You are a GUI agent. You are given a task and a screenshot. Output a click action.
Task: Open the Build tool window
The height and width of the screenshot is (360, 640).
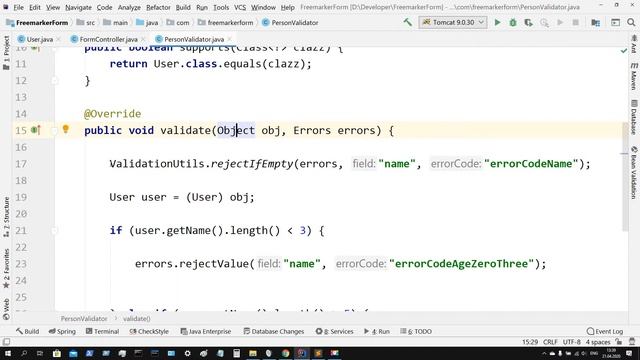click(x=28, y=331)
